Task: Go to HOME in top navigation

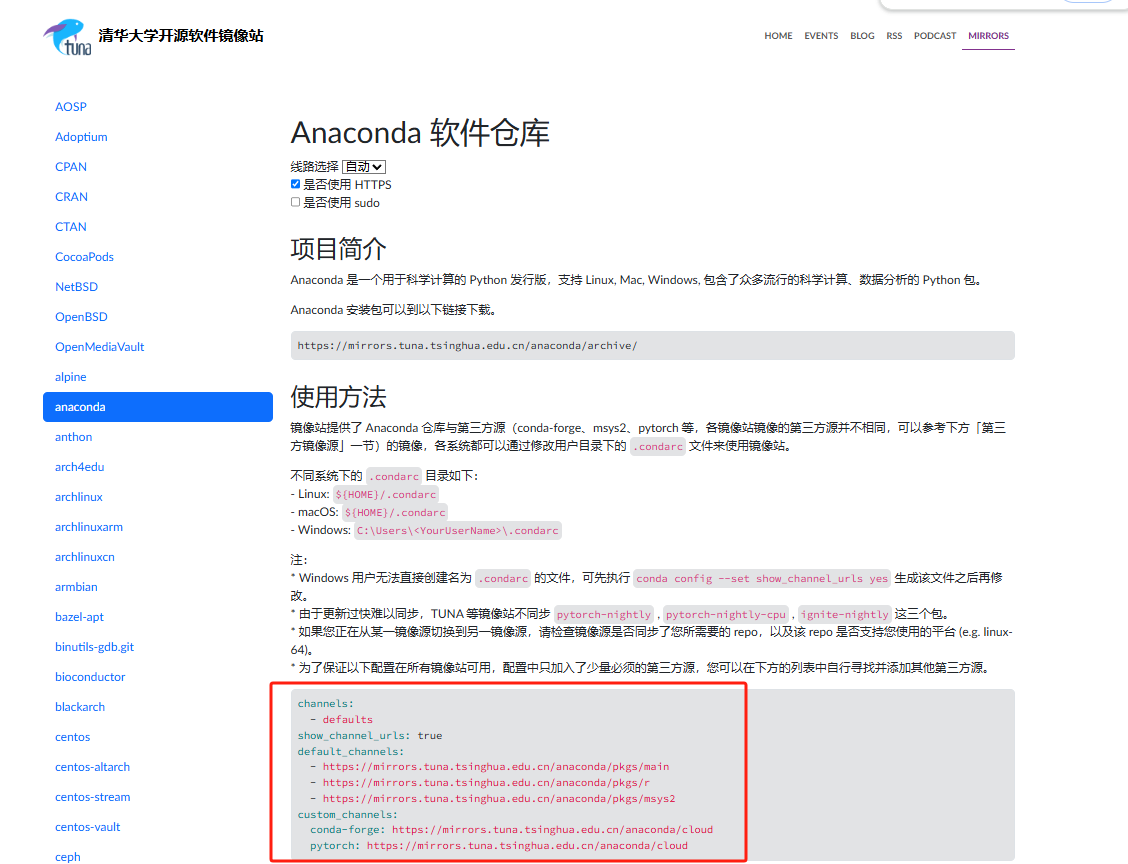Action: [x=778, y=36]
